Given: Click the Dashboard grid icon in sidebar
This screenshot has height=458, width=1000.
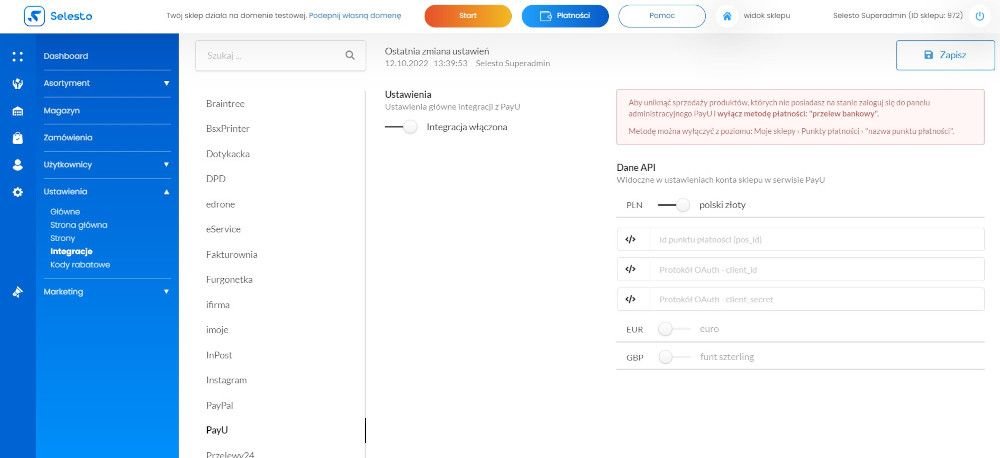Looking at the screenshot, I should [x=18, y=56].
